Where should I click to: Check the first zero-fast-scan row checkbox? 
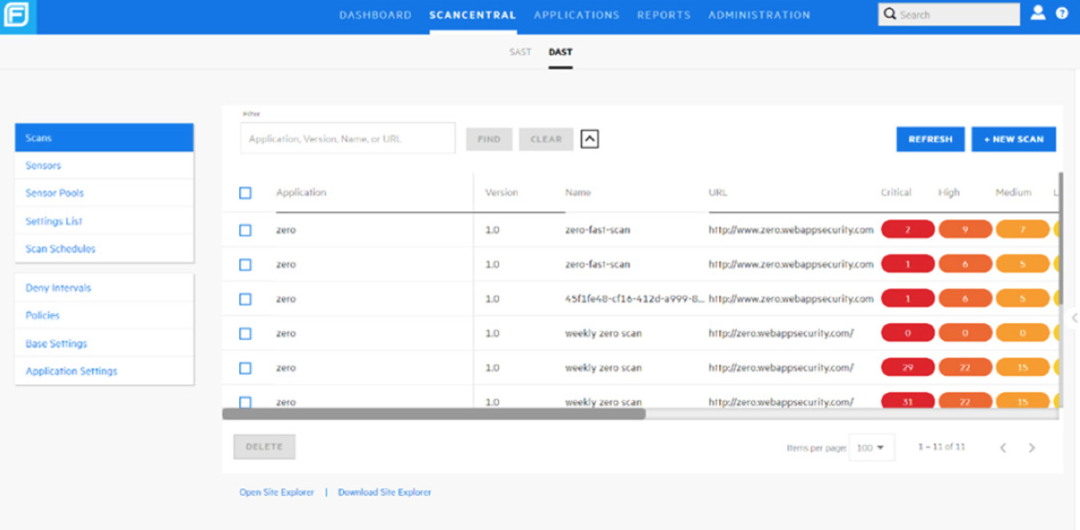[245, 230]
